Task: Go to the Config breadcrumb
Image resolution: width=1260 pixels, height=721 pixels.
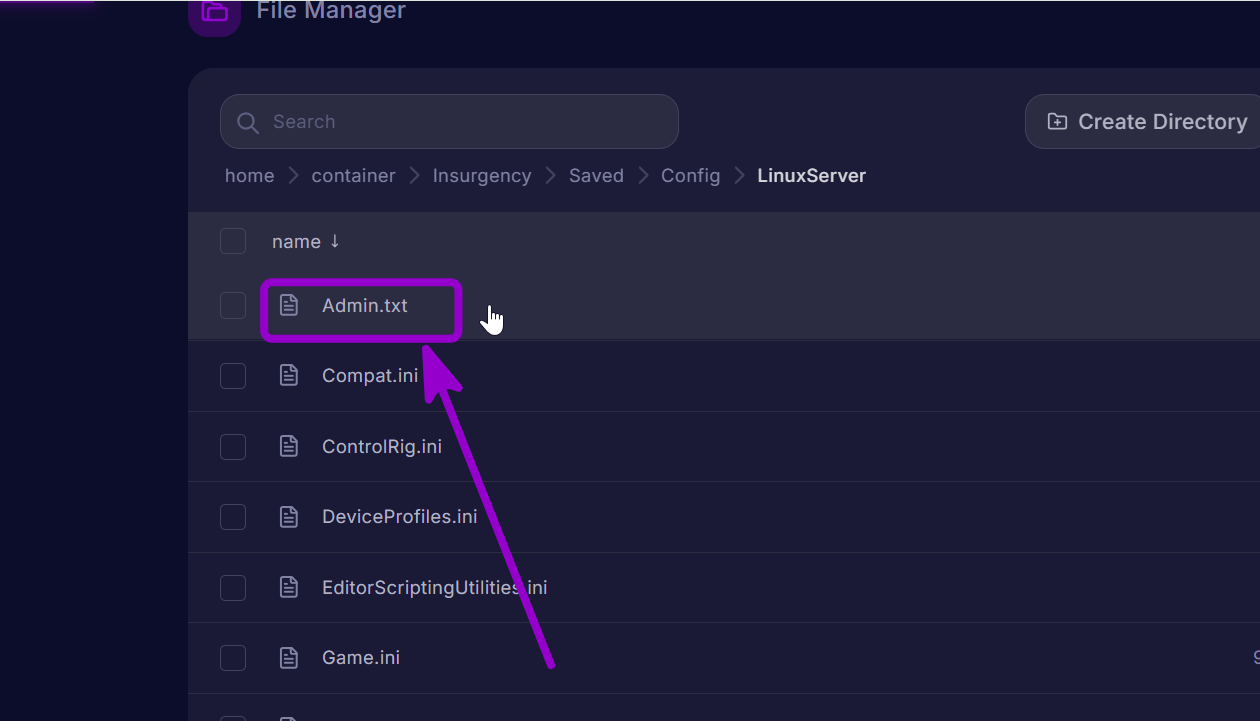Action: [x=690, y=175]
